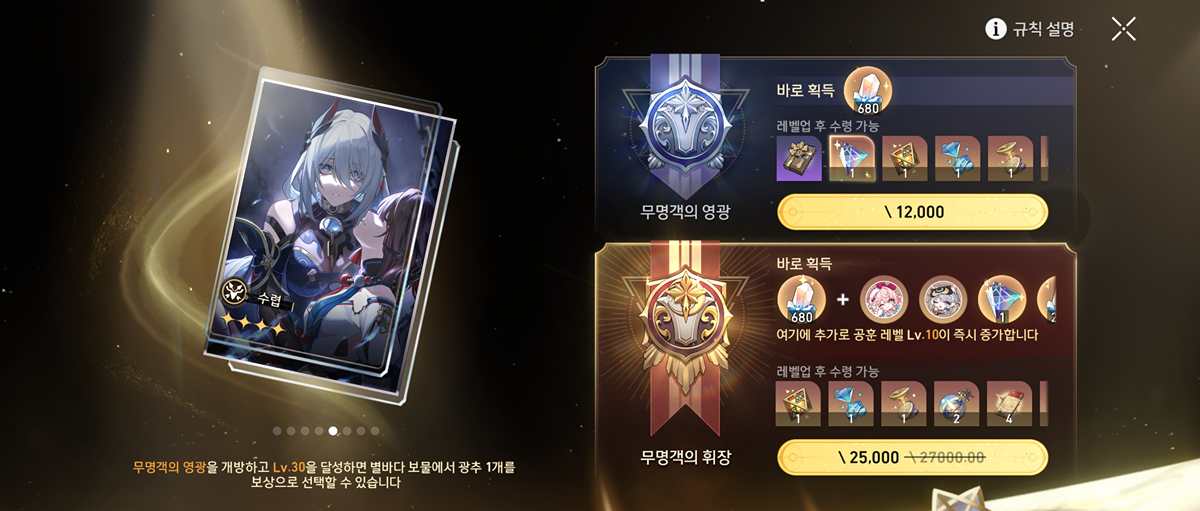Tap the round blue orb reward showing 2

tap(957, 403)
